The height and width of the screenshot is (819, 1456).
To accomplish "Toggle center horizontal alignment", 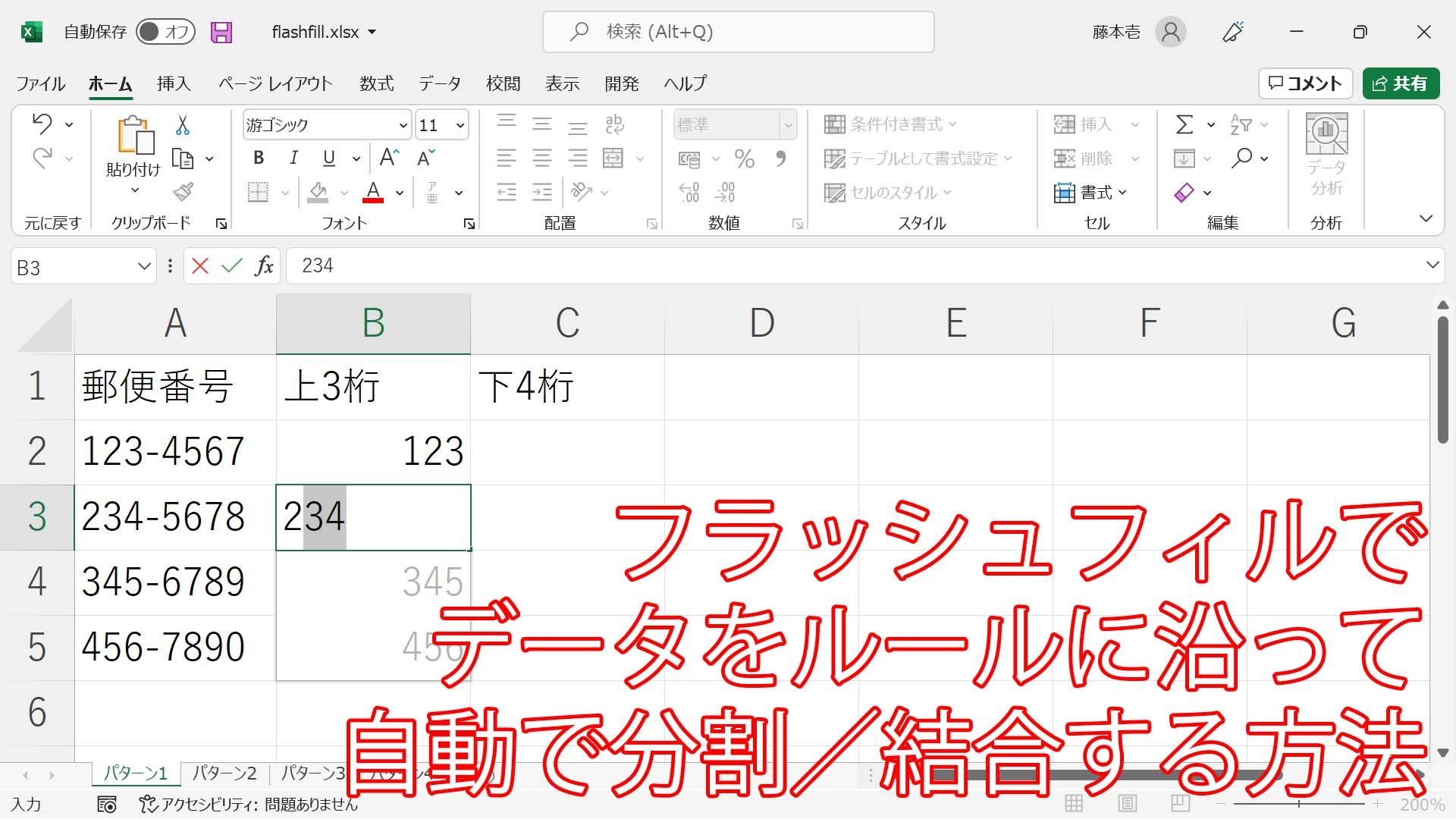I will tap(541, 158).
